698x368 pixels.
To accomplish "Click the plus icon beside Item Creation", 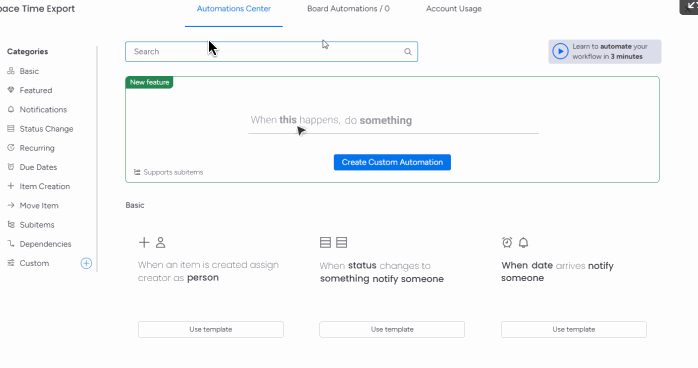I will coord(11,186).
